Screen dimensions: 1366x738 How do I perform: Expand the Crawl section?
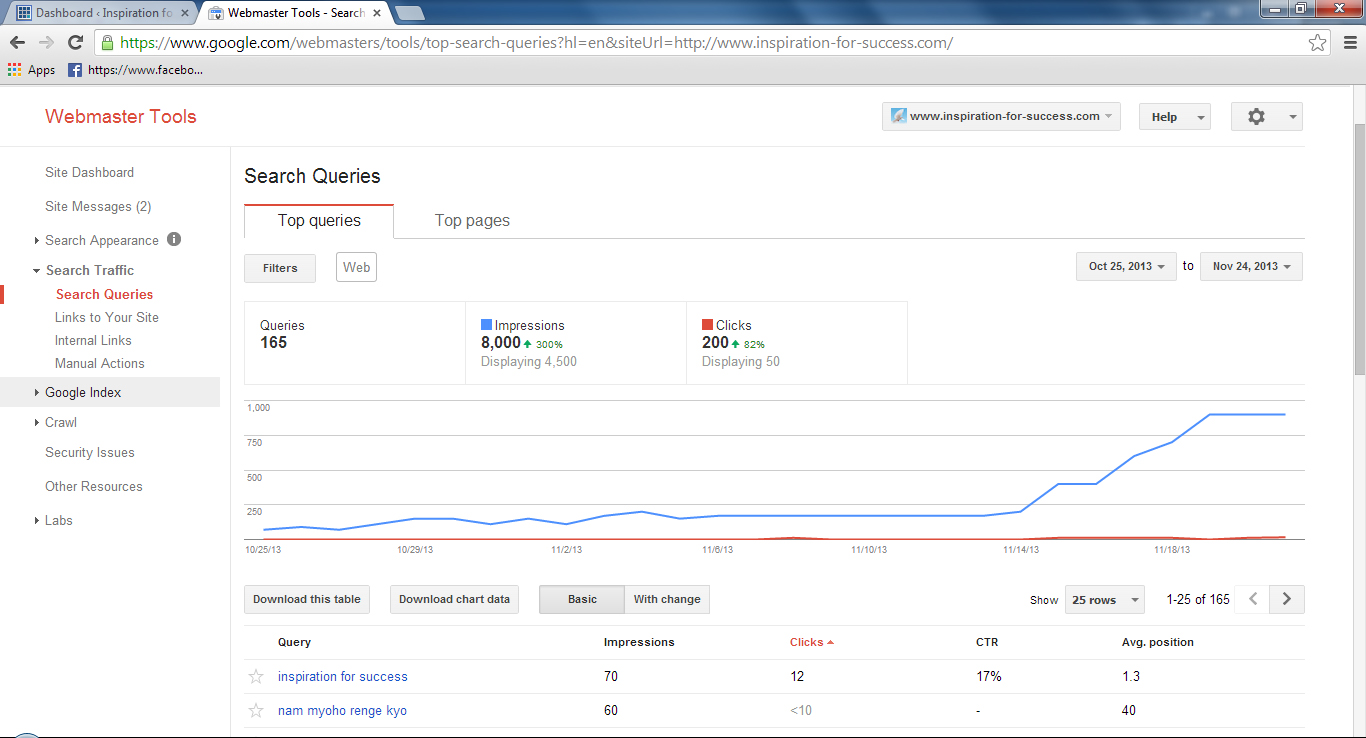(37, 422)
